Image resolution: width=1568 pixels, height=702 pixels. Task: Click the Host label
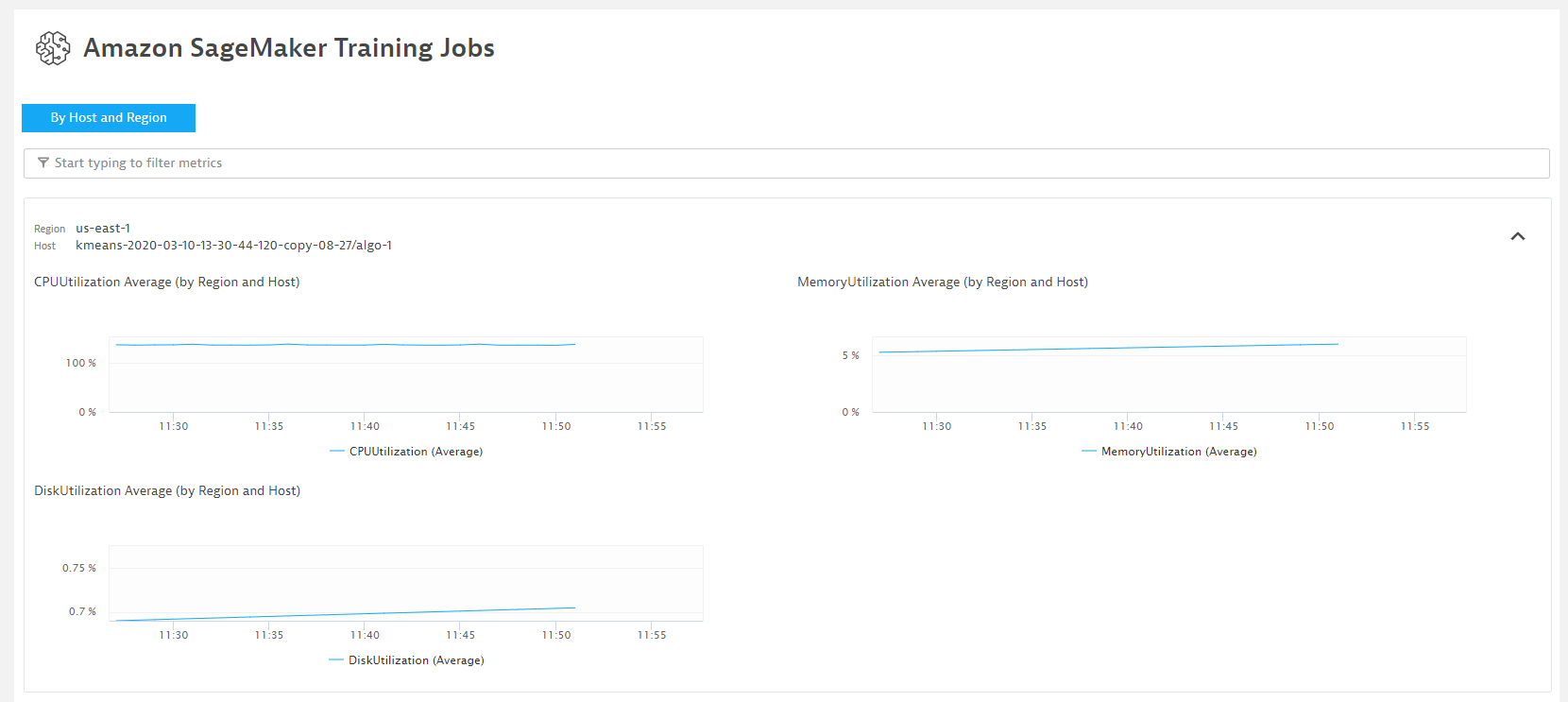tap(45, 247)
